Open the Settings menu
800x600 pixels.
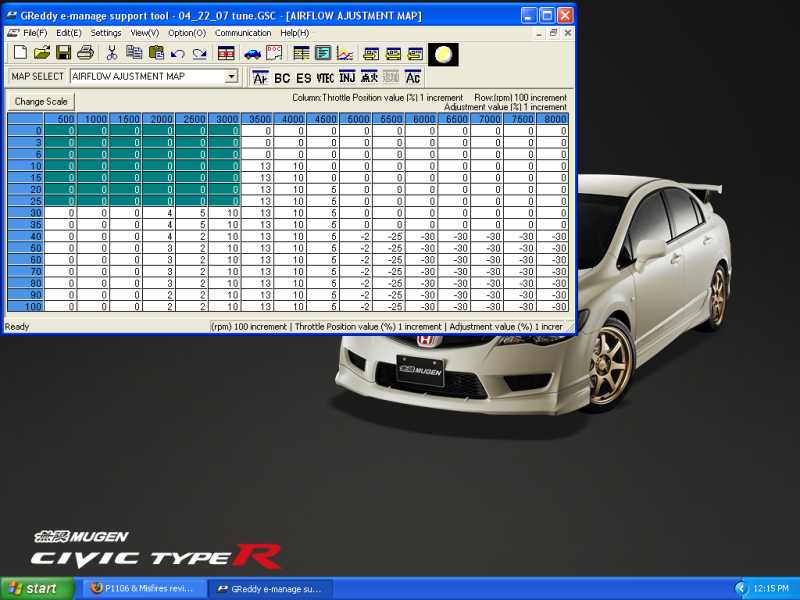[x=106, y=33]
